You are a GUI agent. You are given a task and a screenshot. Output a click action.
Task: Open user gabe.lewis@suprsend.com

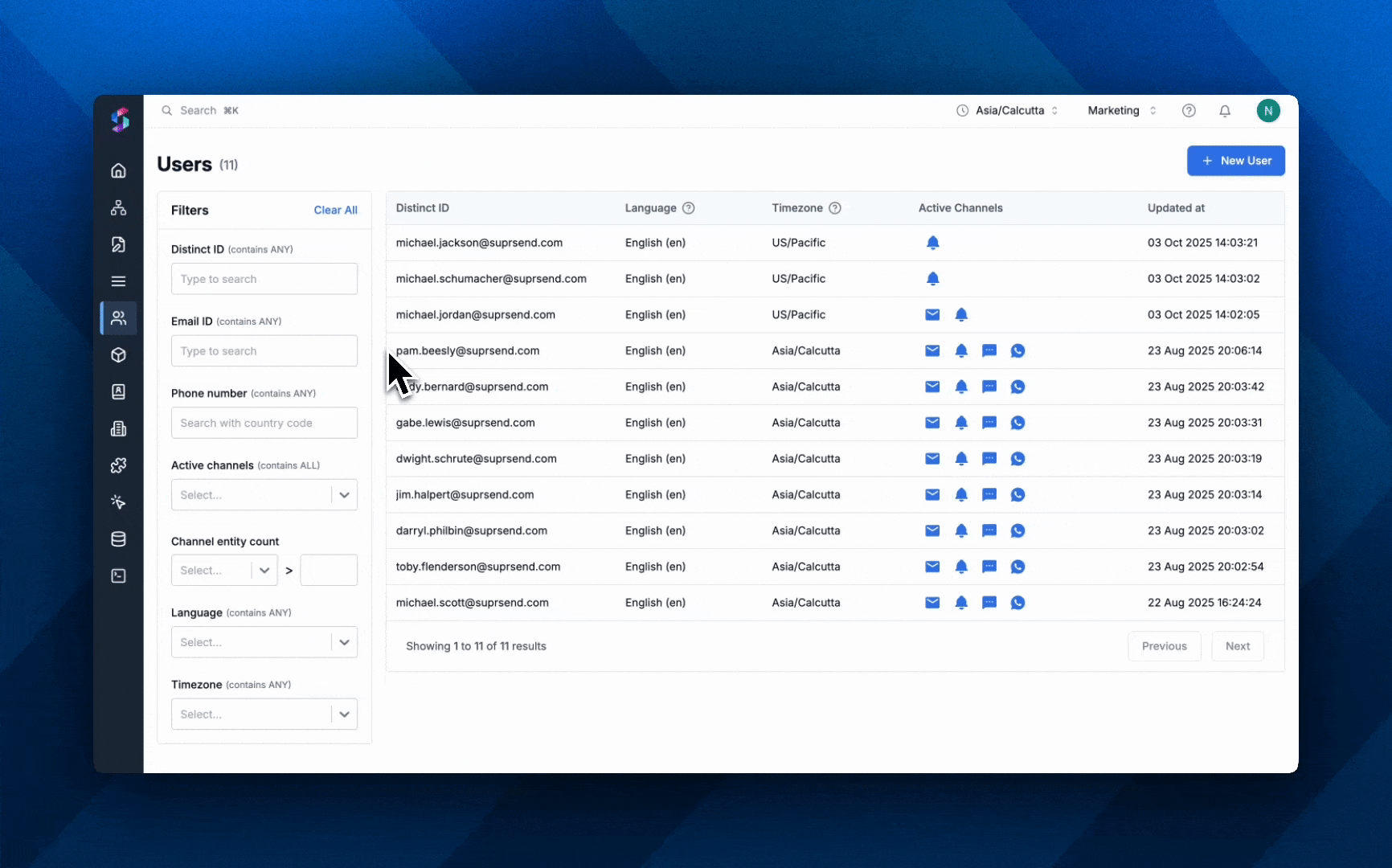point(465,423)
